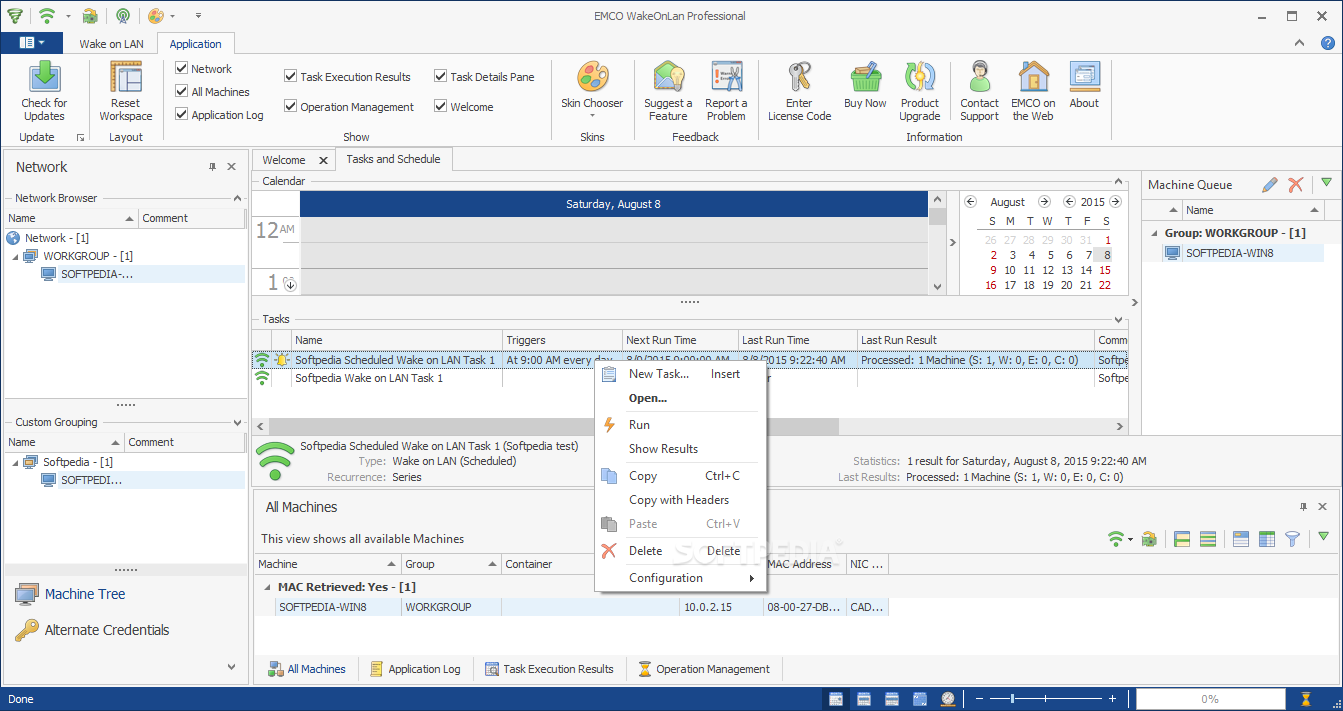Switch to the Wake on LAN ribbon tab
Screen dimensions: 1343x711
pos(111,44)
